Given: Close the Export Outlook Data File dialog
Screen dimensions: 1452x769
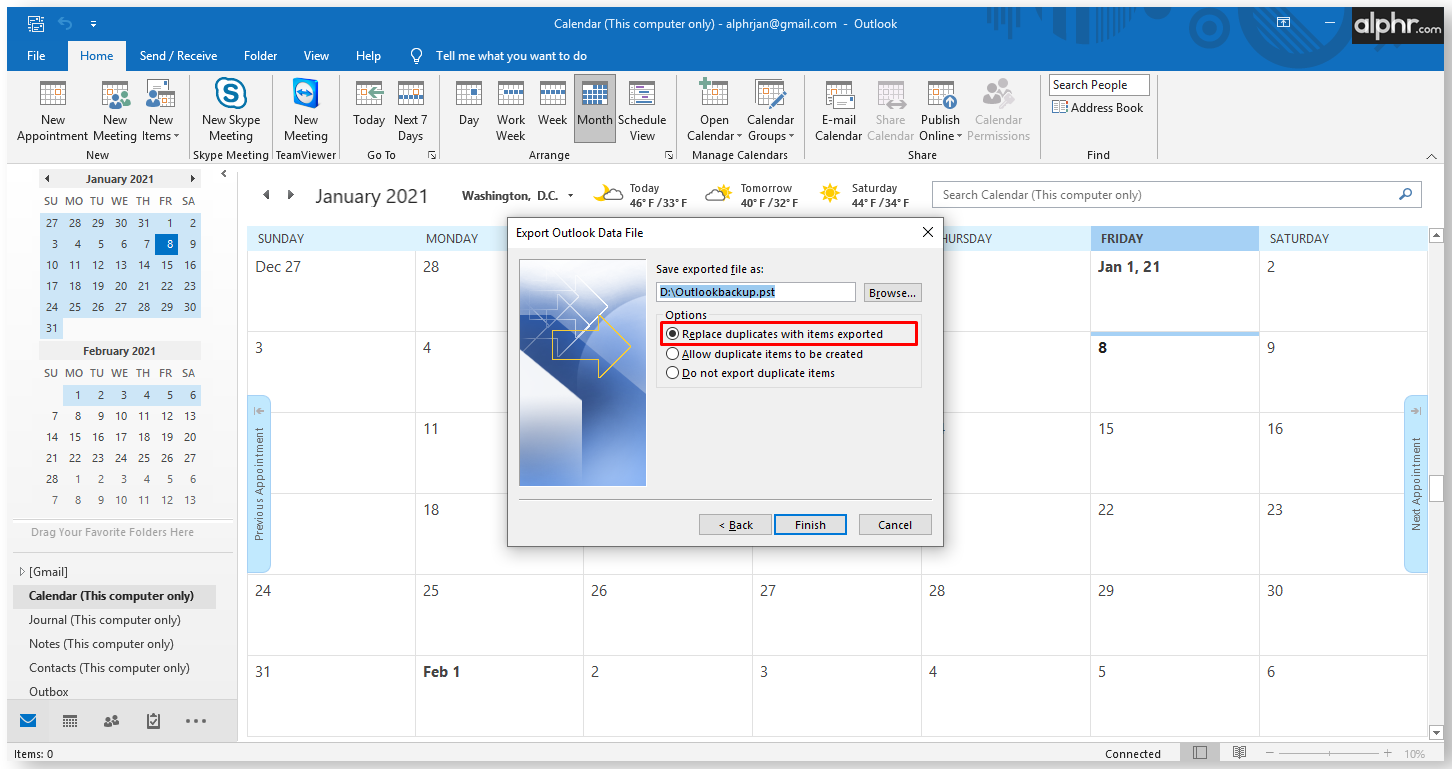Looking at the screenshot, I should pos(927,232).
